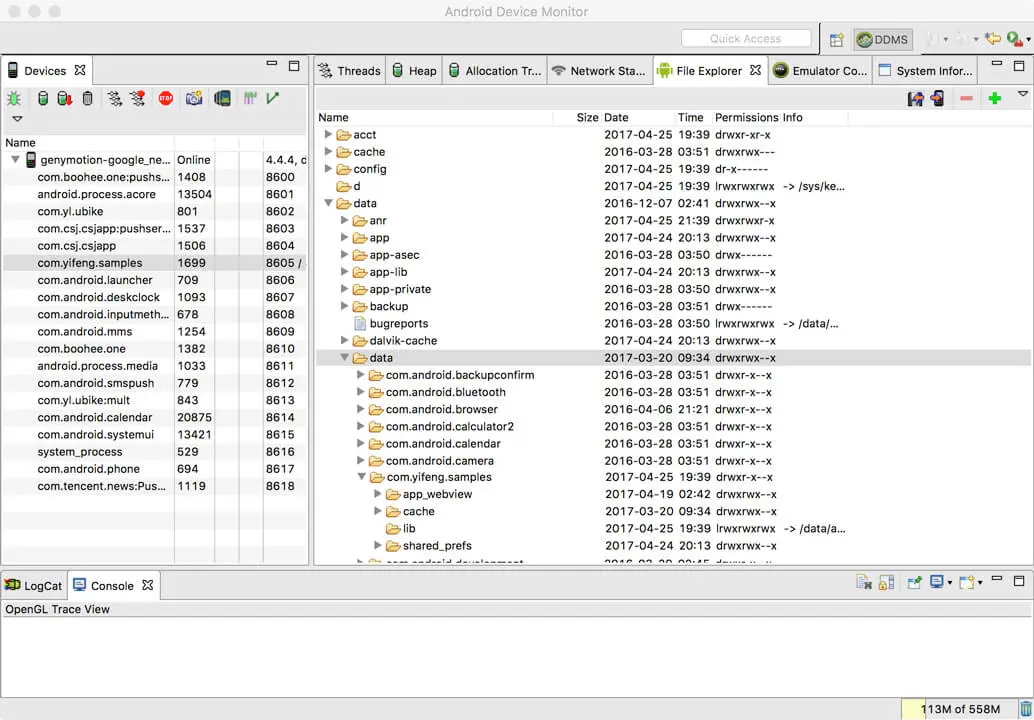Switch to the Allocation Tracker tab
The width and height of the screenshot is (1034, 720).
point(494,71)
